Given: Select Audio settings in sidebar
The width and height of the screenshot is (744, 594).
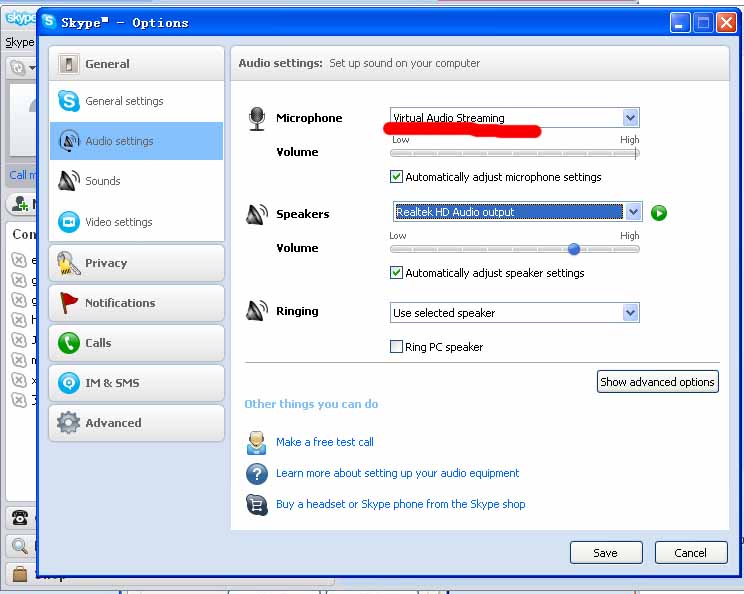Looking at the screenshot, I should tap(136, 141).
